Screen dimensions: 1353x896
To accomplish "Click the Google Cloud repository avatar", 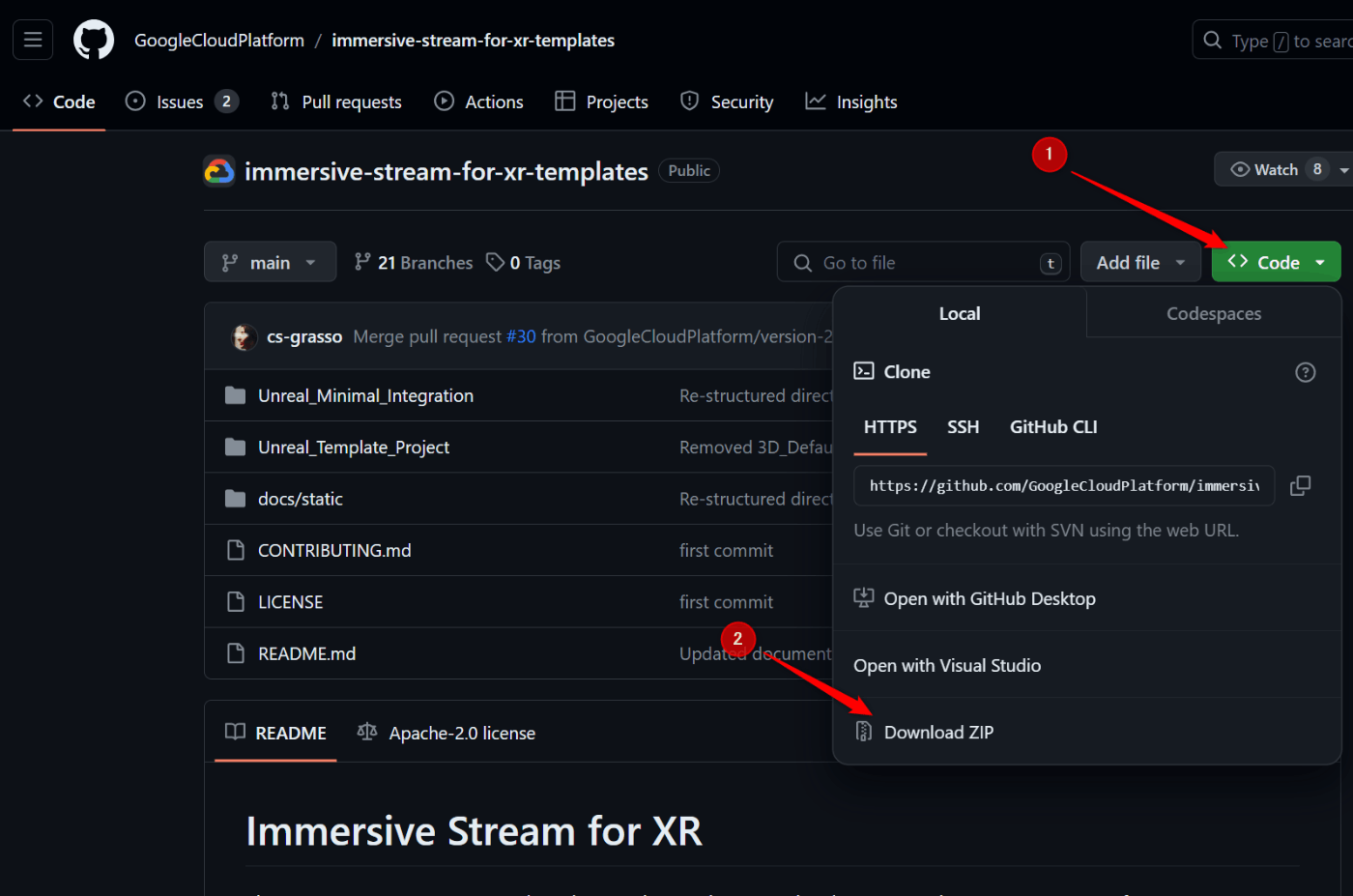I will (x=219, y=171).
